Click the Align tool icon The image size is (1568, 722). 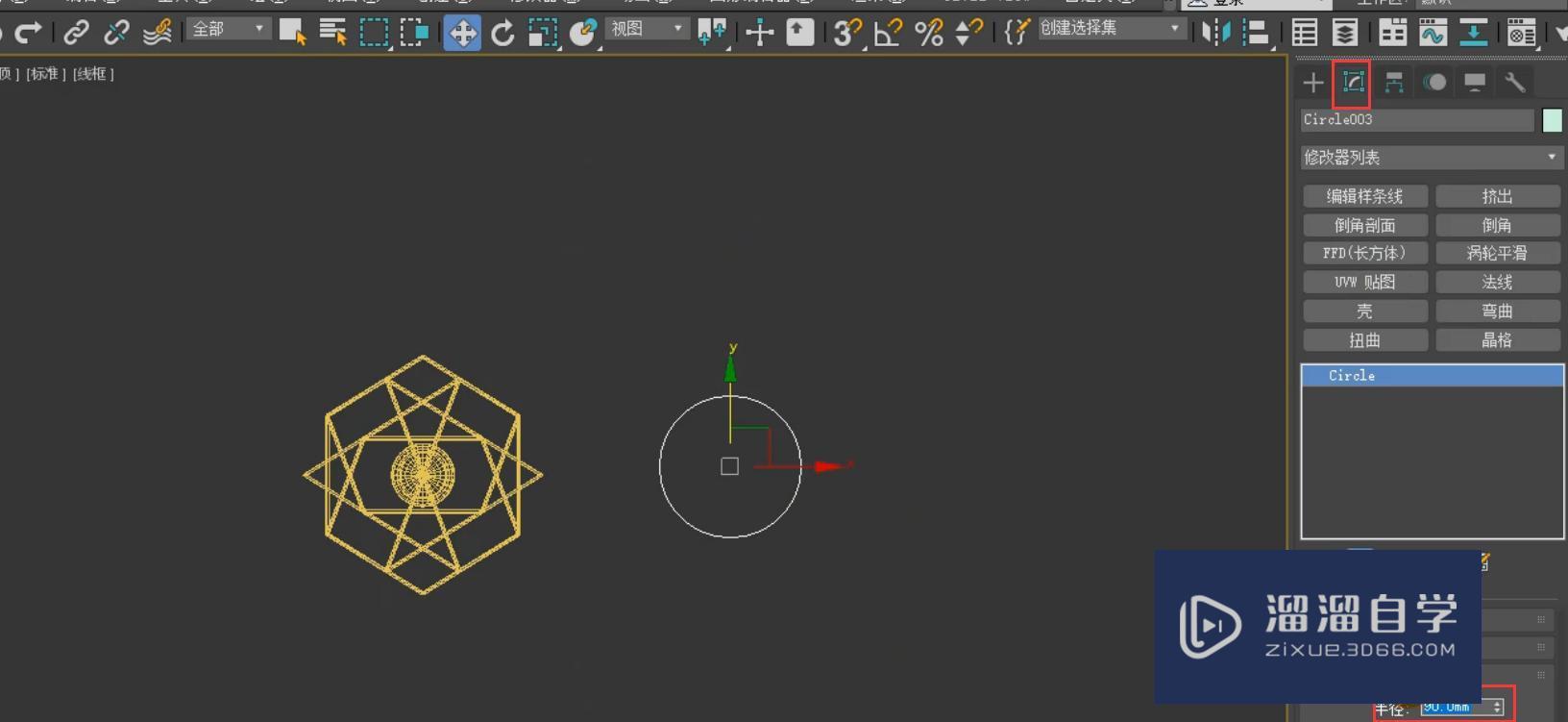pos(1256,33)
